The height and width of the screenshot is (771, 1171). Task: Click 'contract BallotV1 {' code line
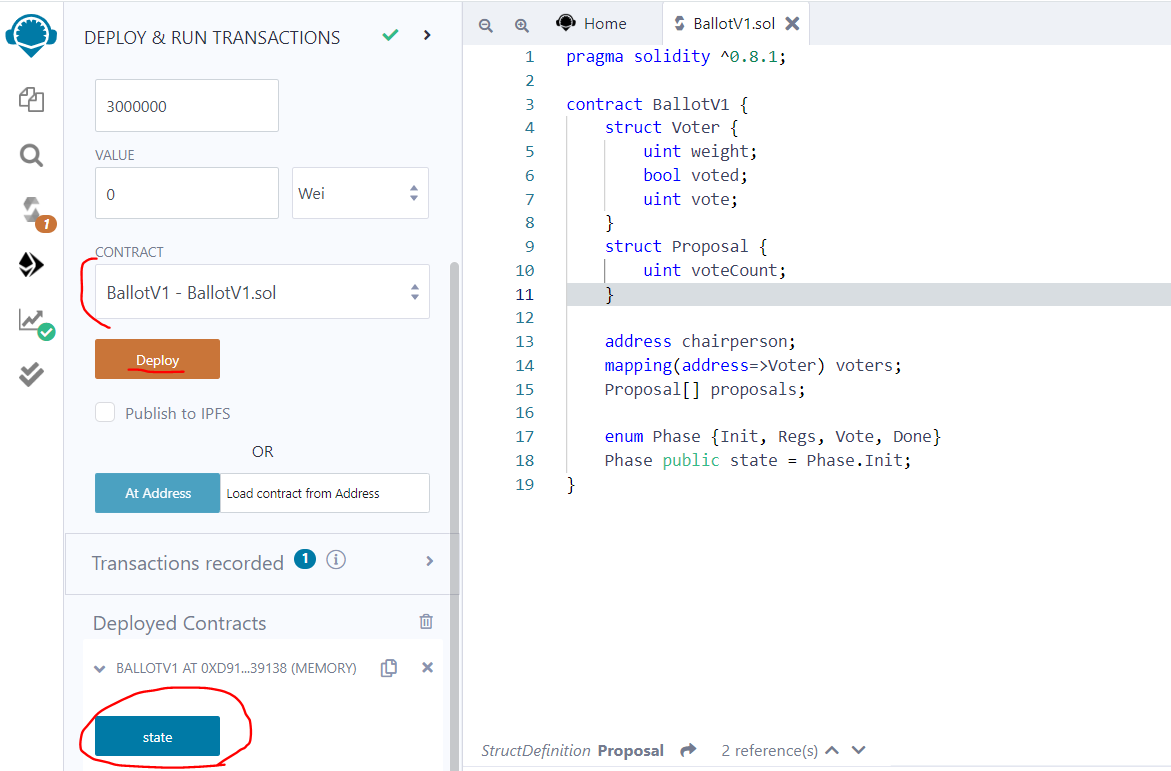click(657, 105)
